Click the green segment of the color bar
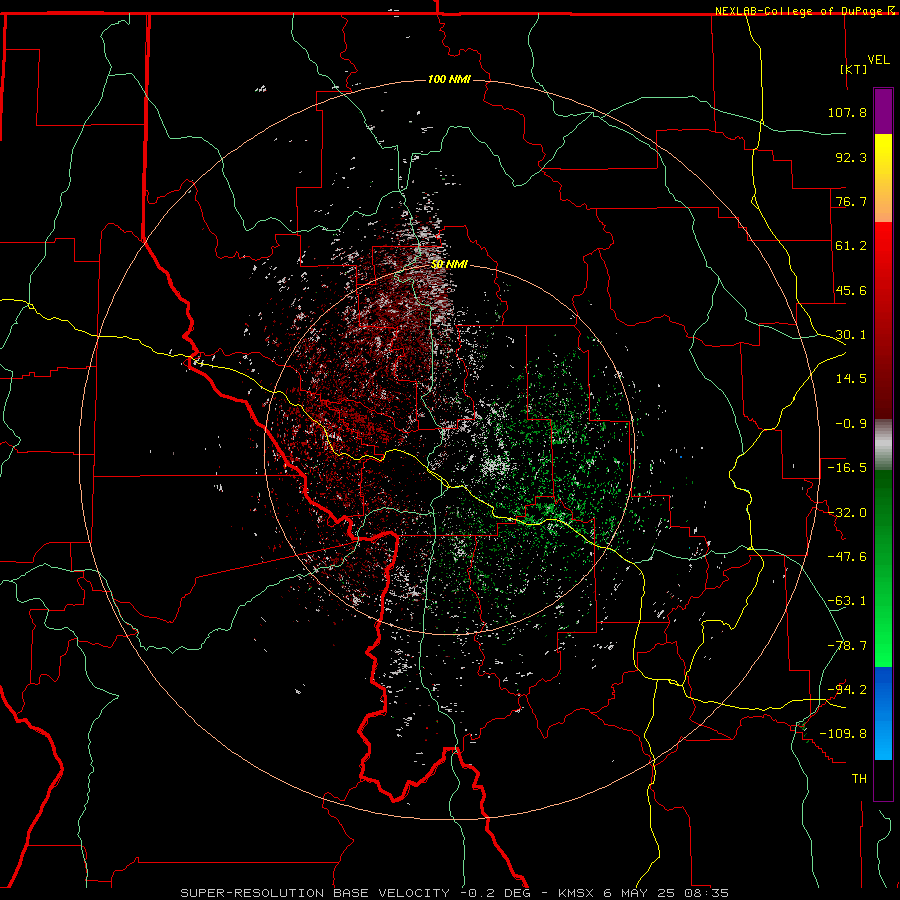900x900 pixels. point(883,568)
